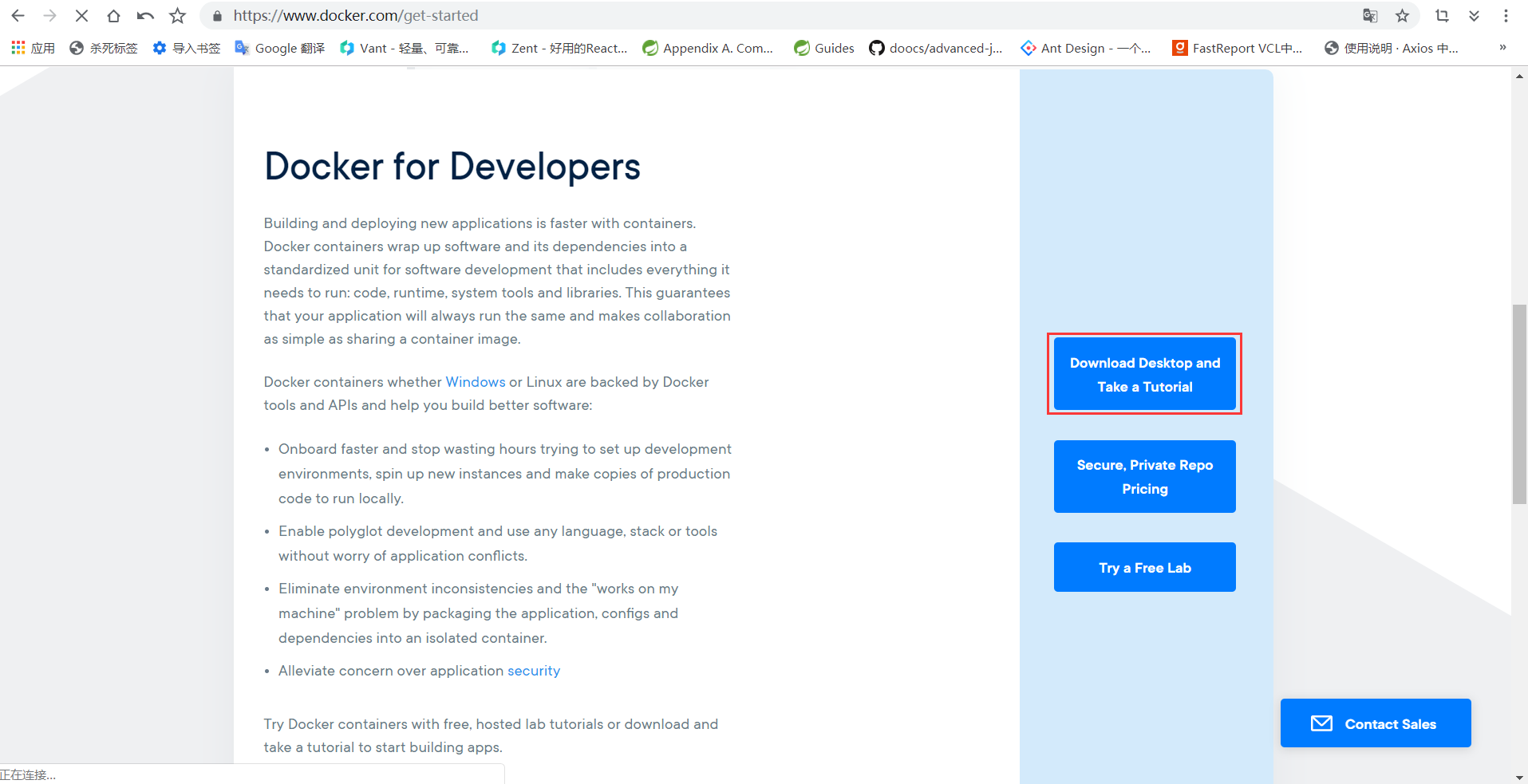The width and height of the screenshot is (1528, 784).
Task: Click the page scrollbar thumb
Action: [x=1519, y=404]
